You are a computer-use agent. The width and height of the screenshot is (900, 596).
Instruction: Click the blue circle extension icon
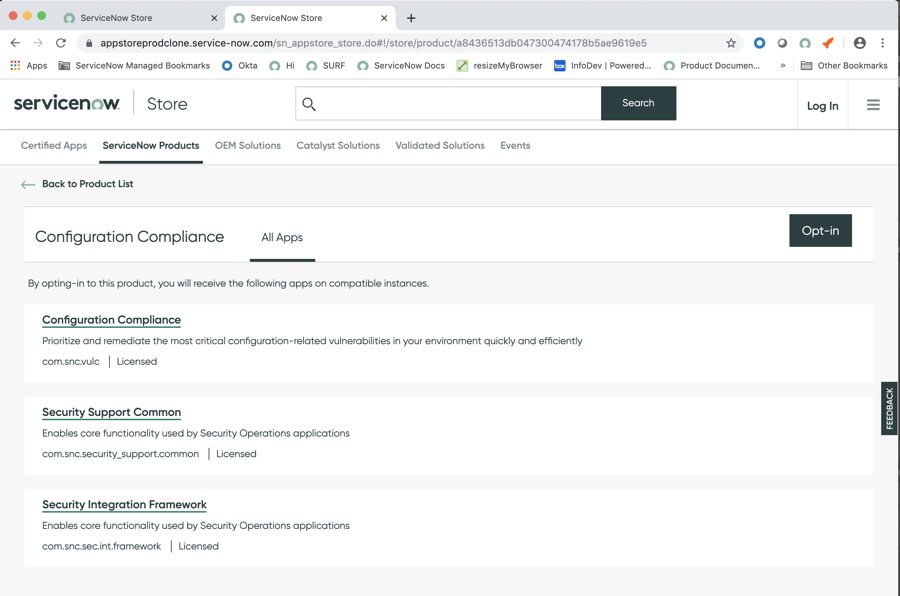(759, 43)
